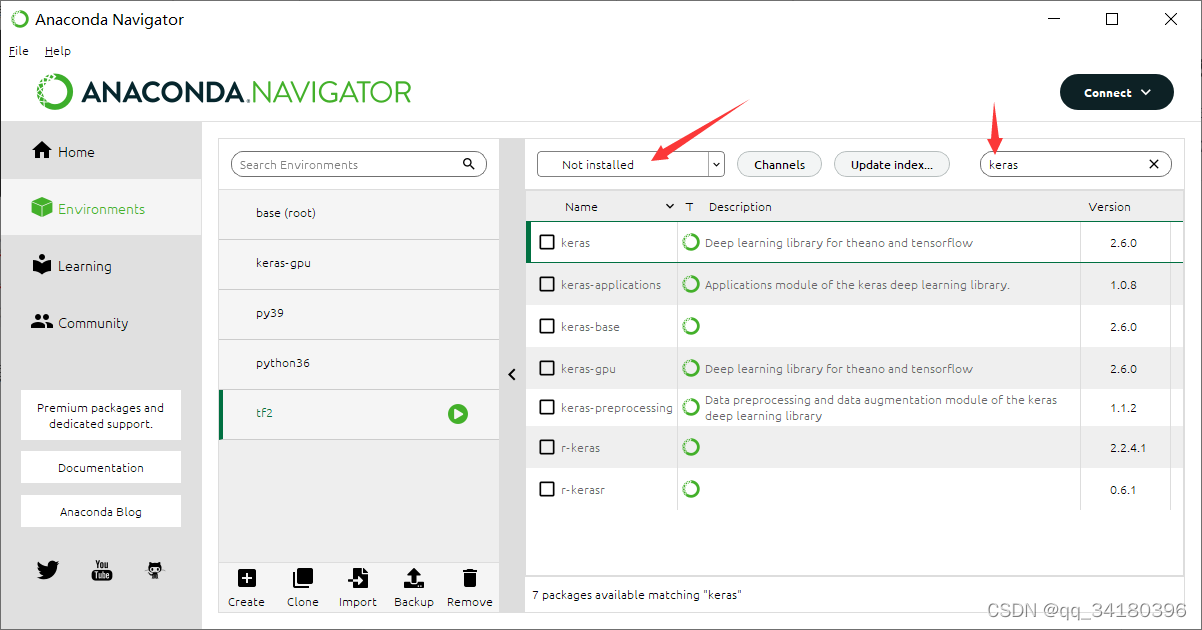Click the Backup upload icon
The width and height of the screenshot is (1202, 630).
point(414,578)
